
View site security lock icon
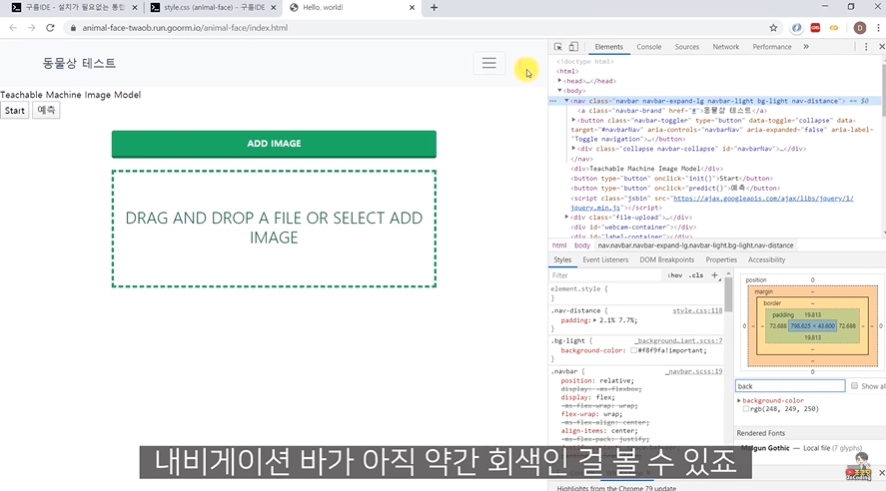tap(73, 28)
